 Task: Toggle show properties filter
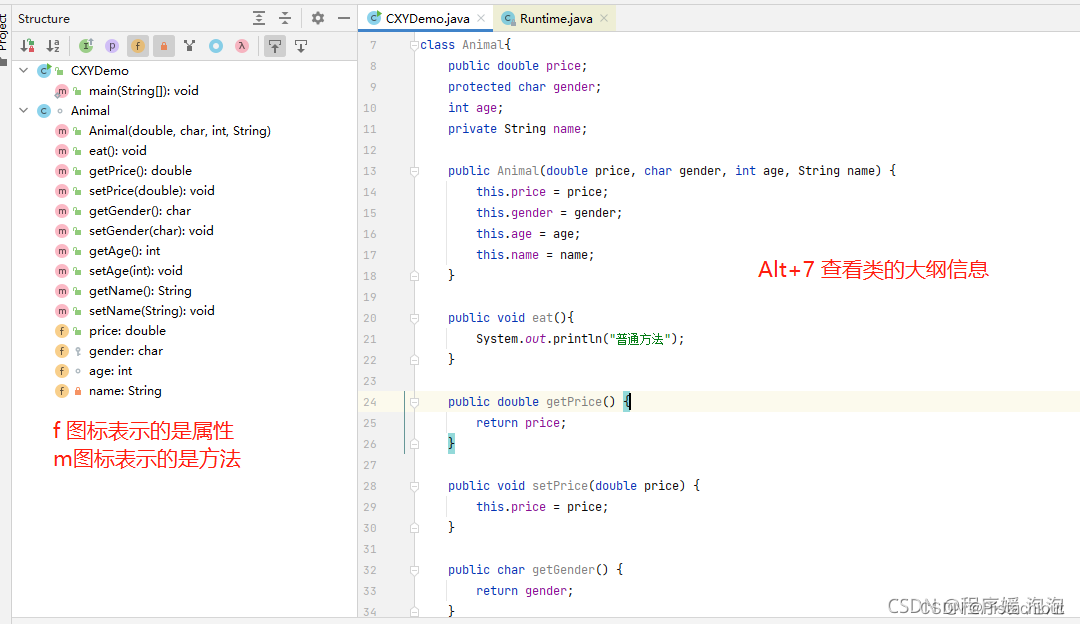[x=112, y=46]
